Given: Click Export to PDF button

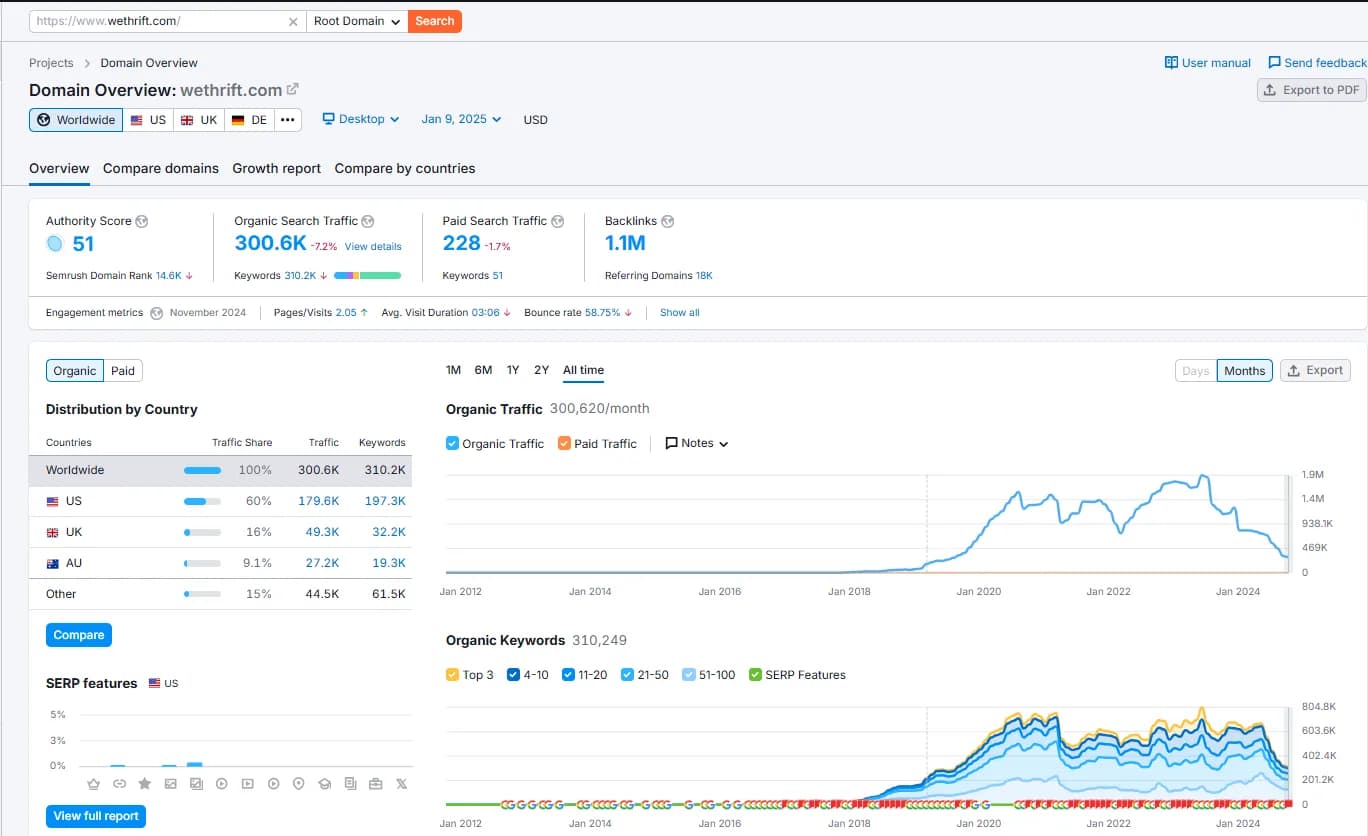Looking at the screenshot, I should coord(1311,90).
